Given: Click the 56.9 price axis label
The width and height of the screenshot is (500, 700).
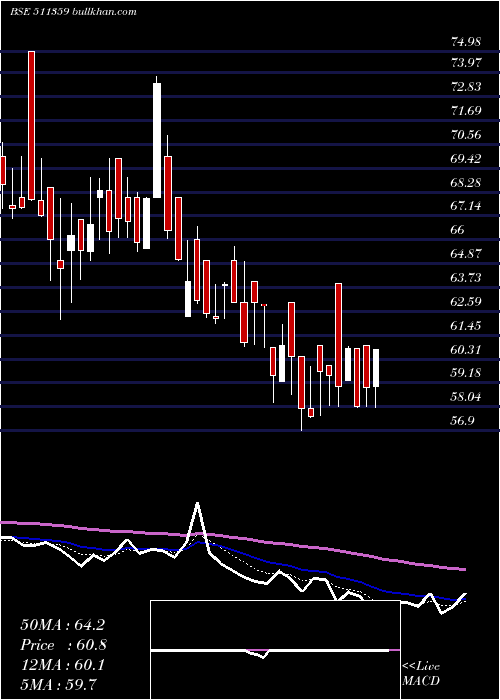Looking at the screenshot, I should pos(462,421).
